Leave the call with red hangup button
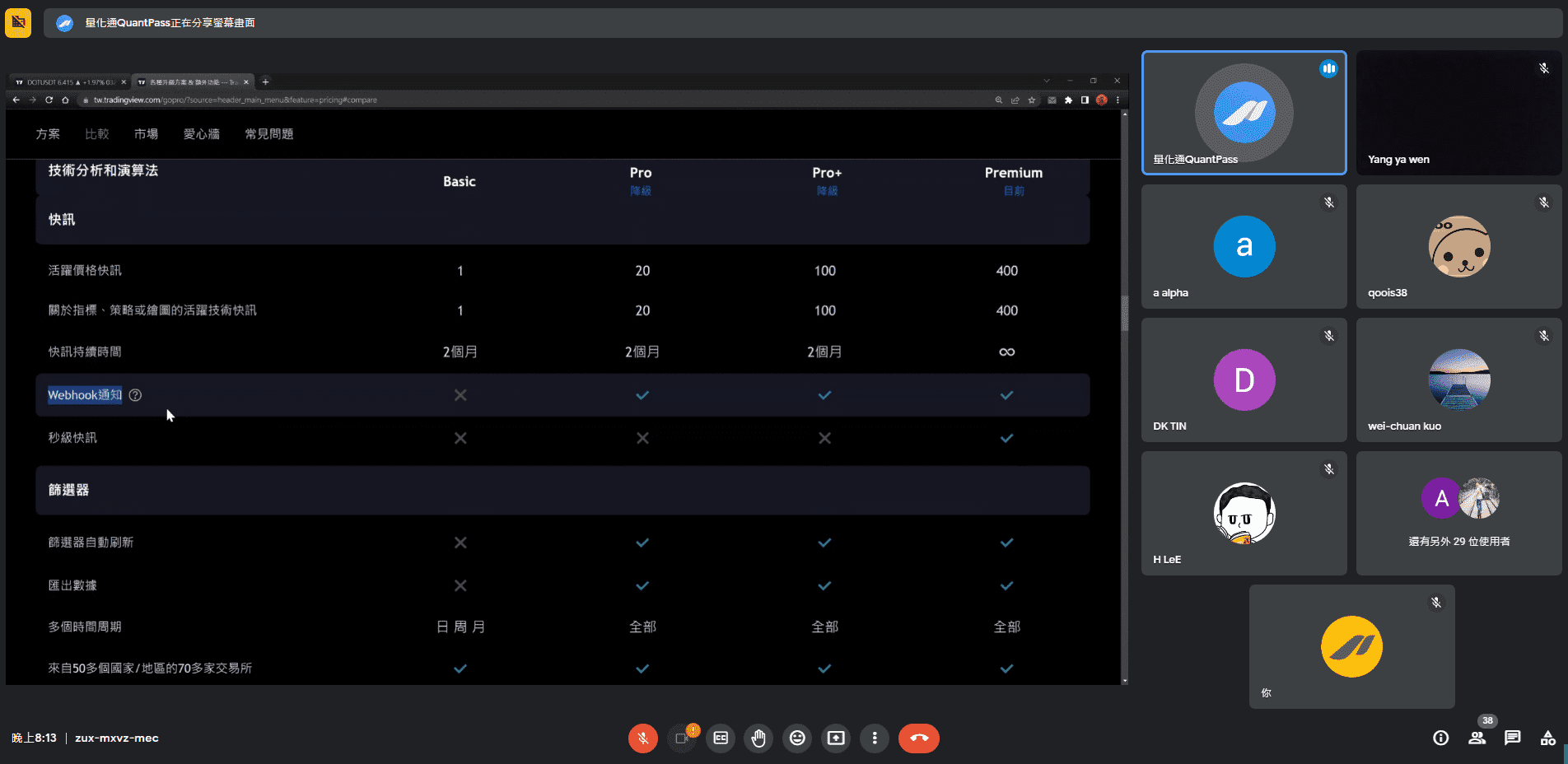The width and height of the screenshot is (1568, 764). click(919, 738)
